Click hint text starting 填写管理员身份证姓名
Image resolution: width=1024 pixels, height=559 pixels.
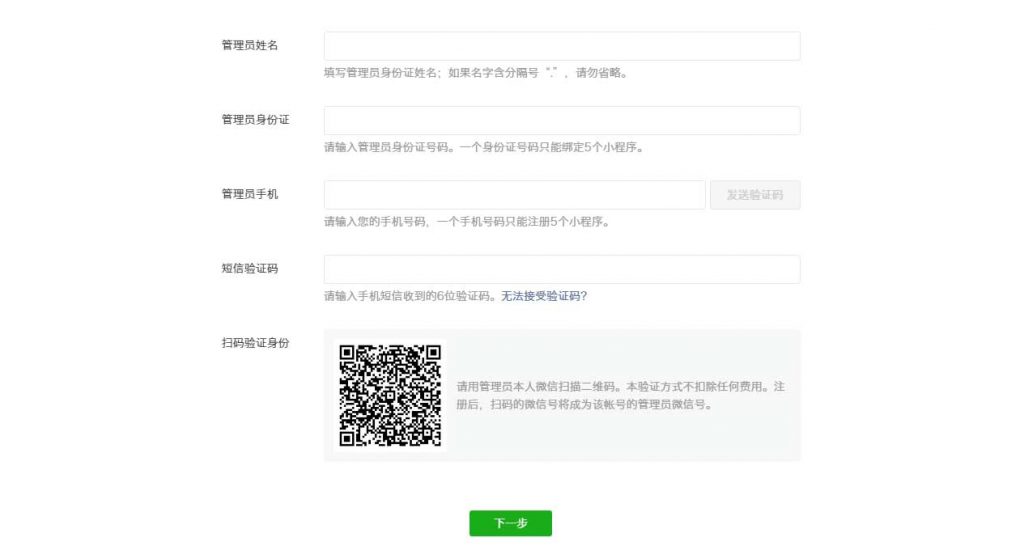[x=477, y=72]
